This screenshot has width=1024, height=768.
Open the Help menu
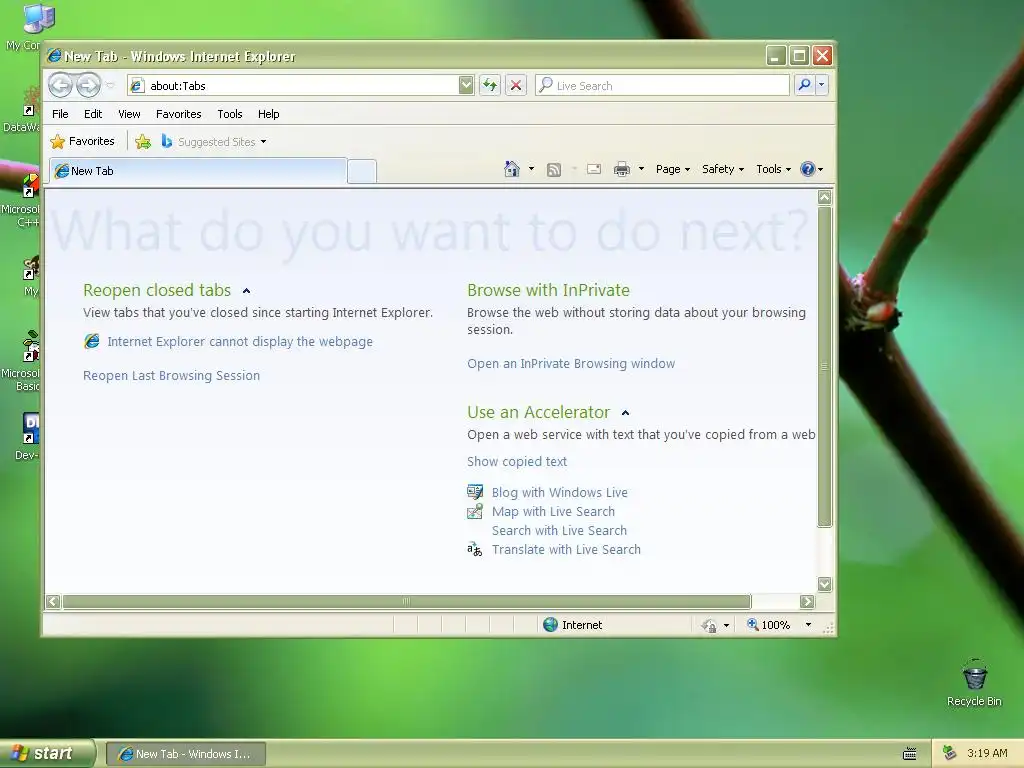[268, 114]
